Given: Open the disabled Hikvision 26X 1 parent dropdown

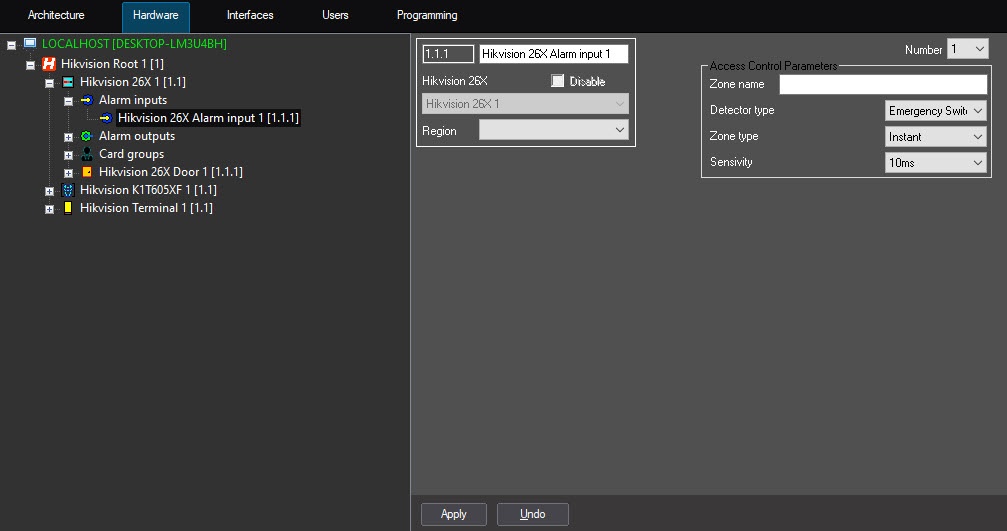Looking at the screenshot, I should coord(525,103).
